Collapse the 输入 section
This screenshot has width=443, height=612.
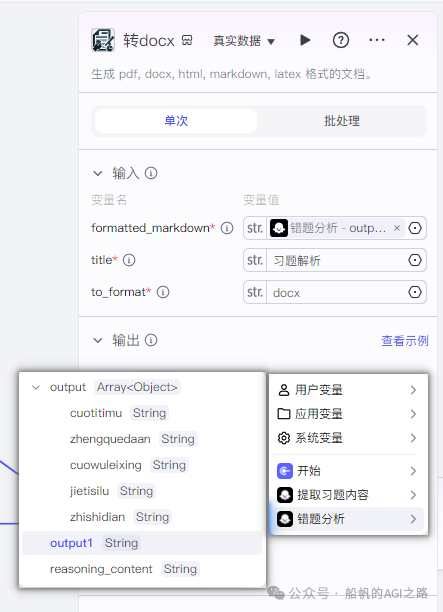98,173
